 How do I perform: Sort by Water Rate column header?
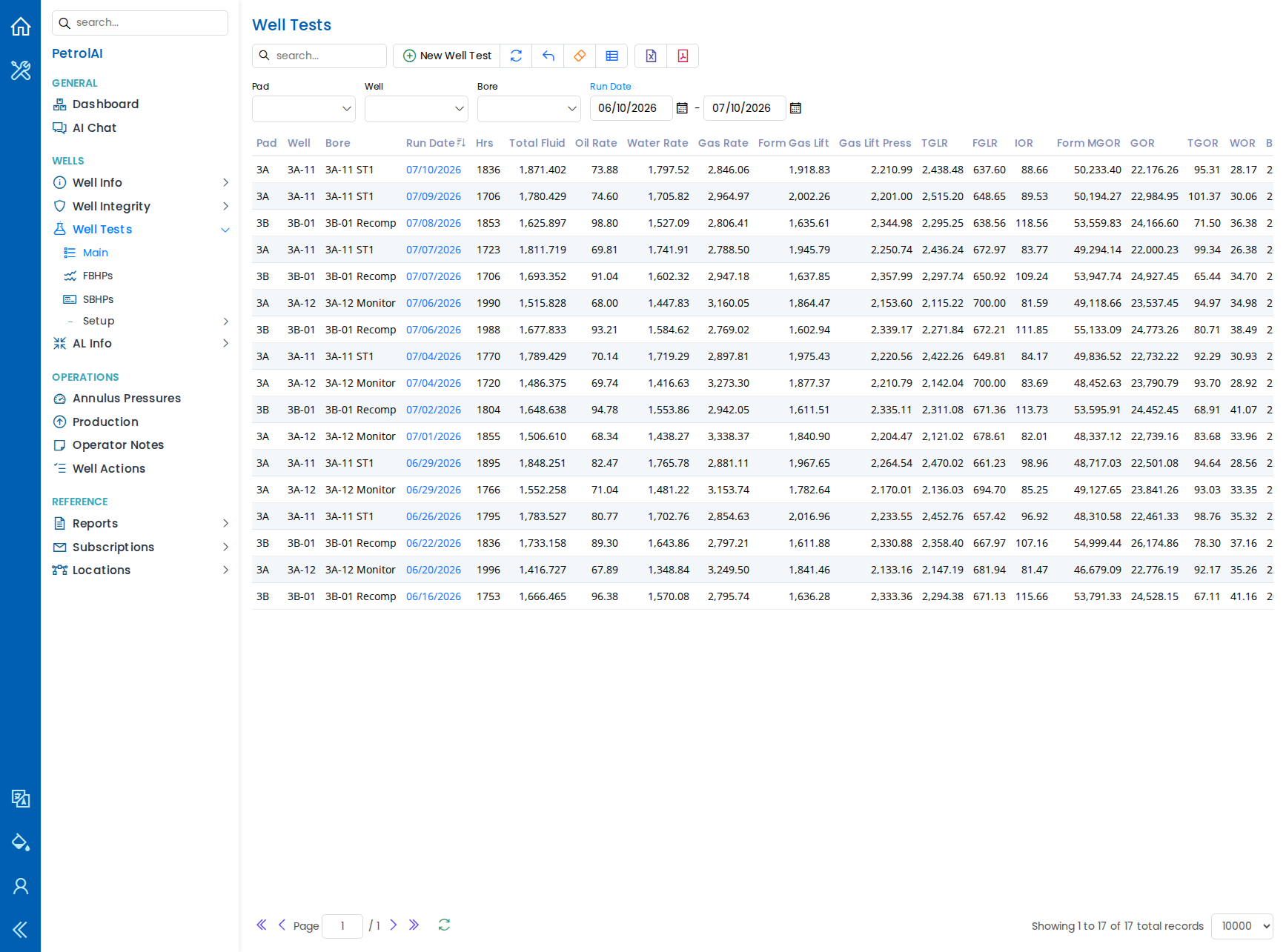pyautogui.click(x=657, y=143)
